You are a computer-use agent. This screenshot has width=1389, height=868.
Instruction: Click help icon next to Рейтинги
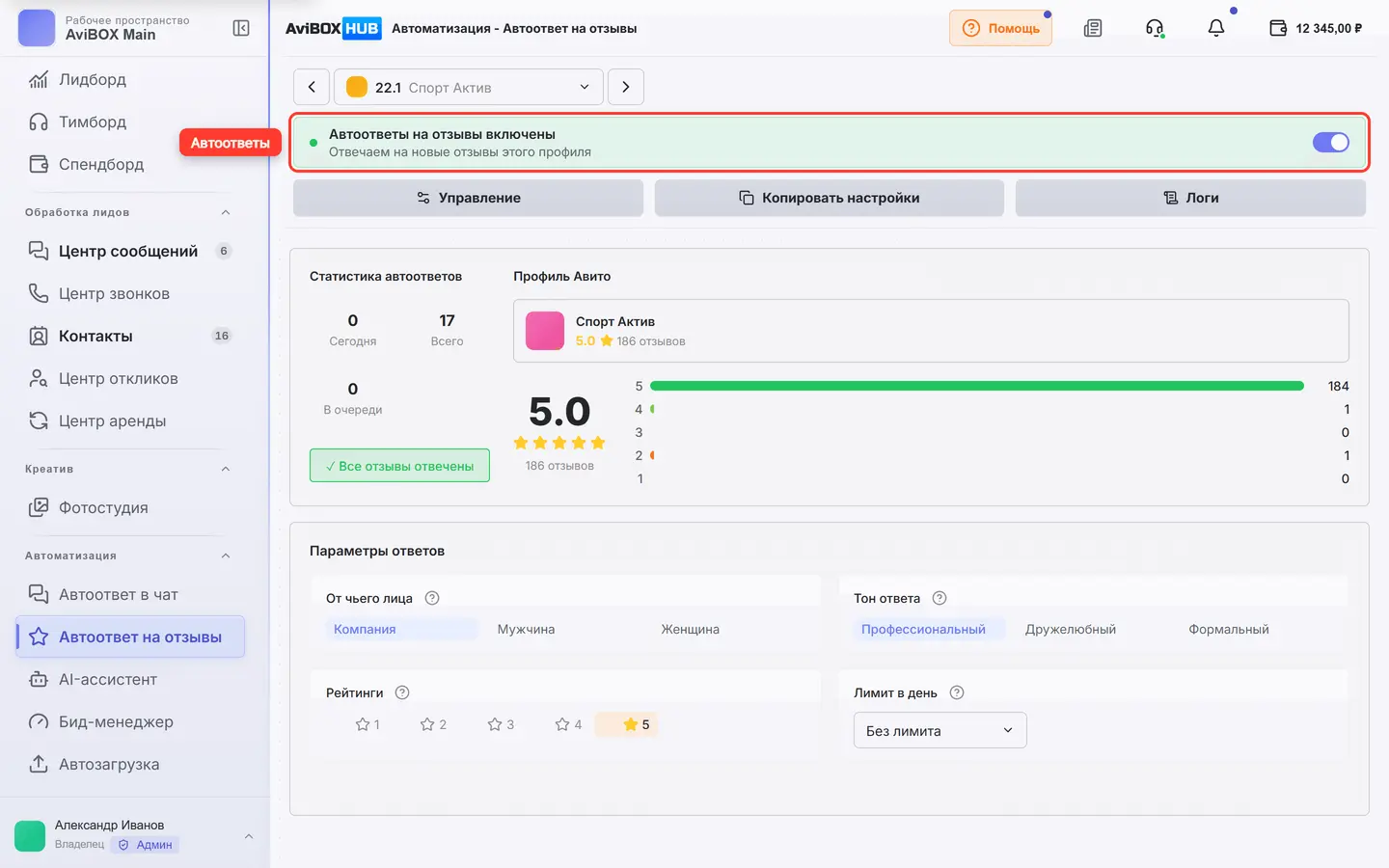point(403,692)
